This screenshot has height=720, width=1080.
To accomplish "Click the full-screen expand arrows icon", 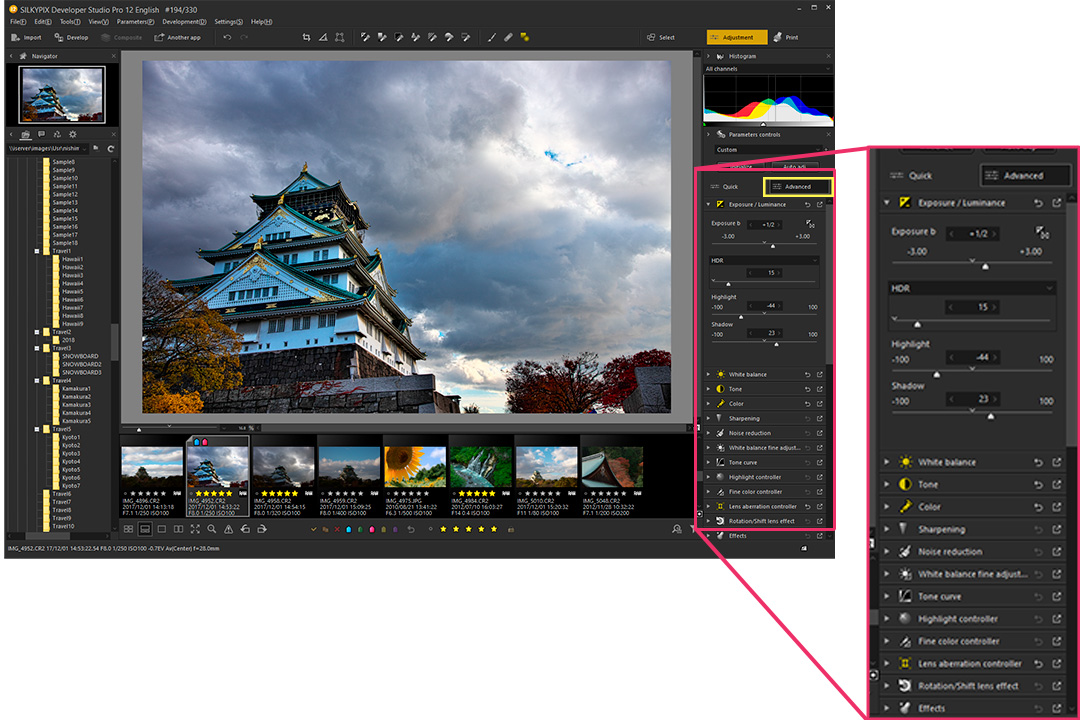I will pyautogui.click(x=195, y=529).
